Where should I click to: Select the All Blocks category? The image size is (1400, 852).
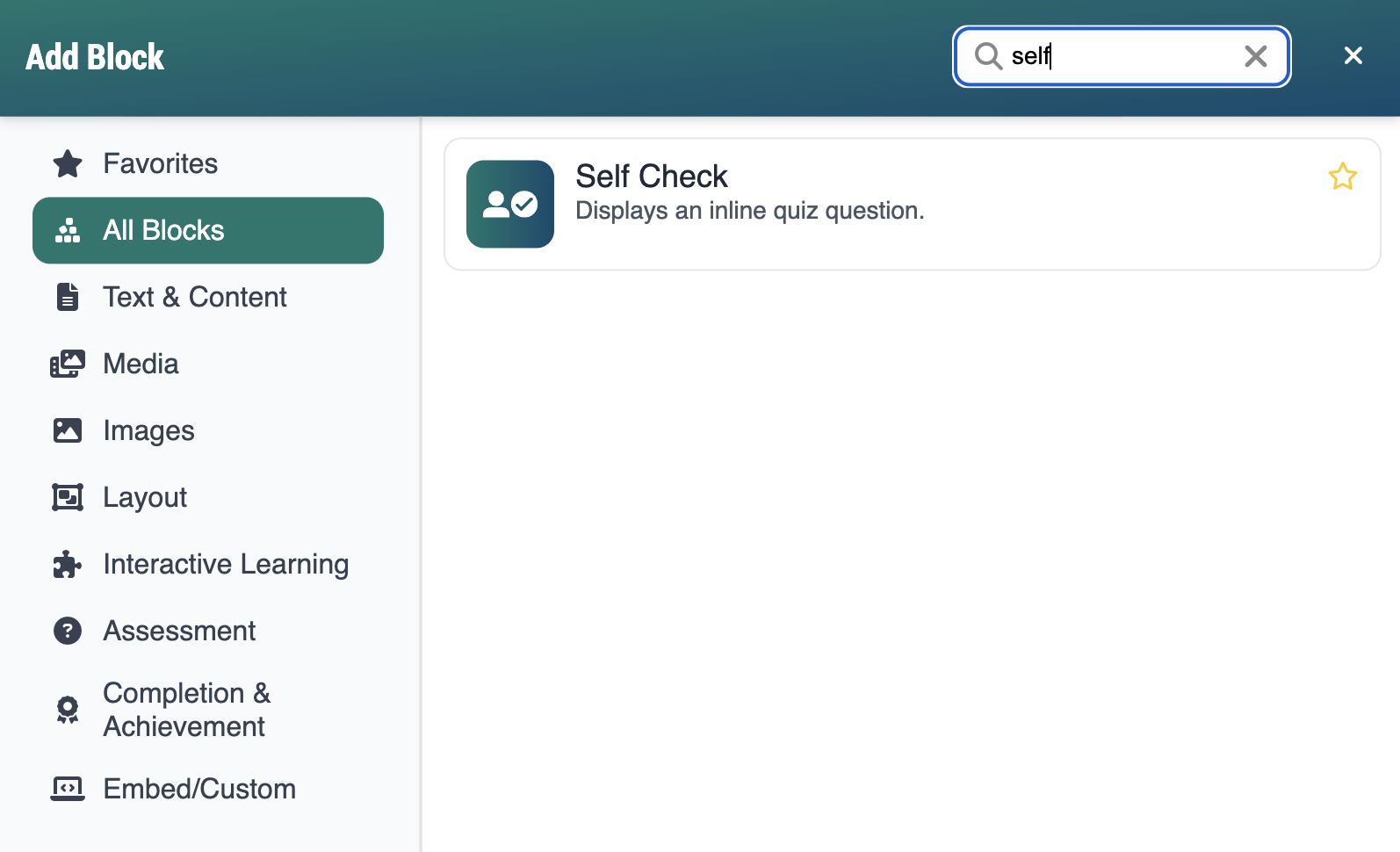[208, 230]
